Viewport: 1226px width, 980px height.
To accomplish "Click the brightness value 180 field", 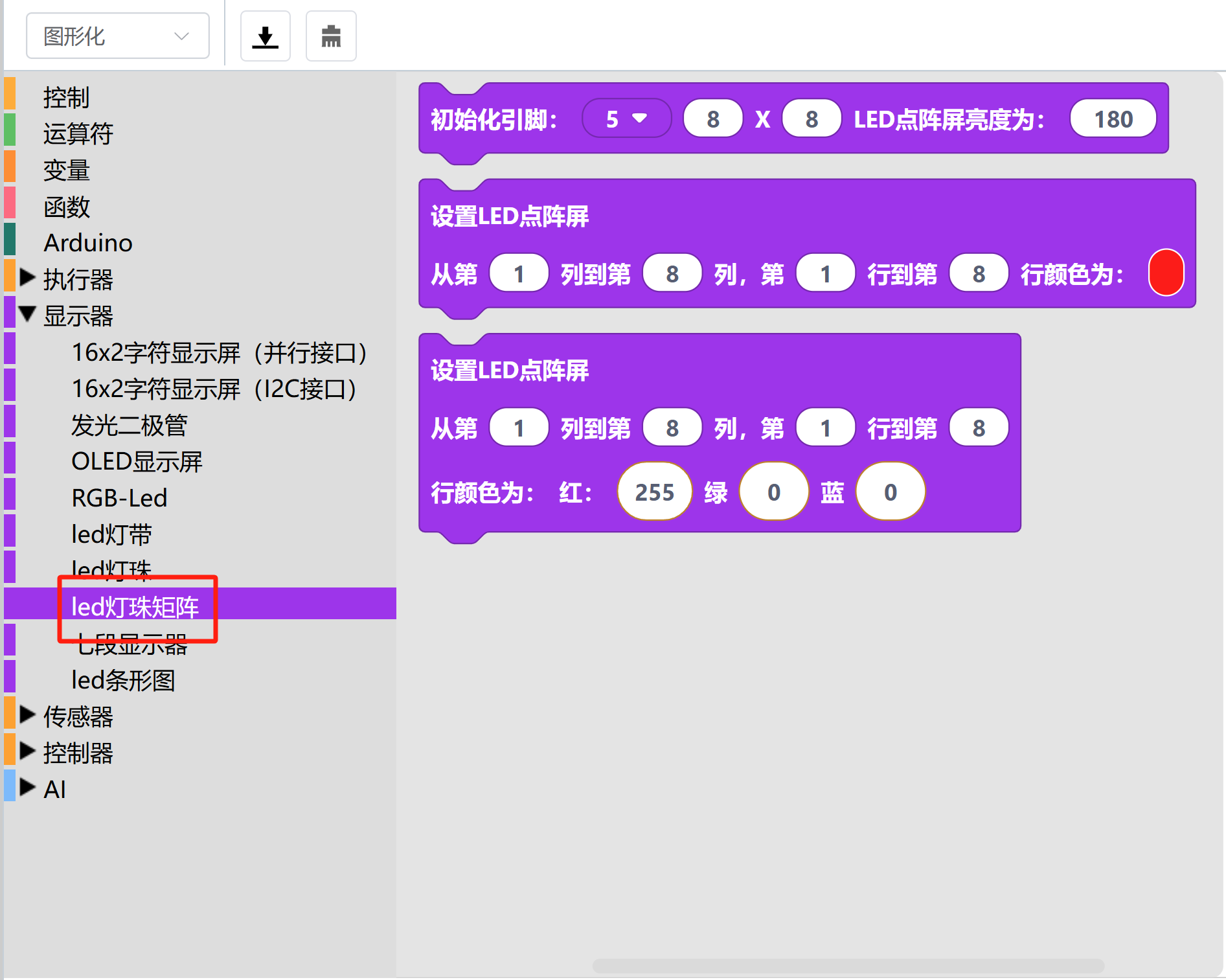I will coord(1113,119).
